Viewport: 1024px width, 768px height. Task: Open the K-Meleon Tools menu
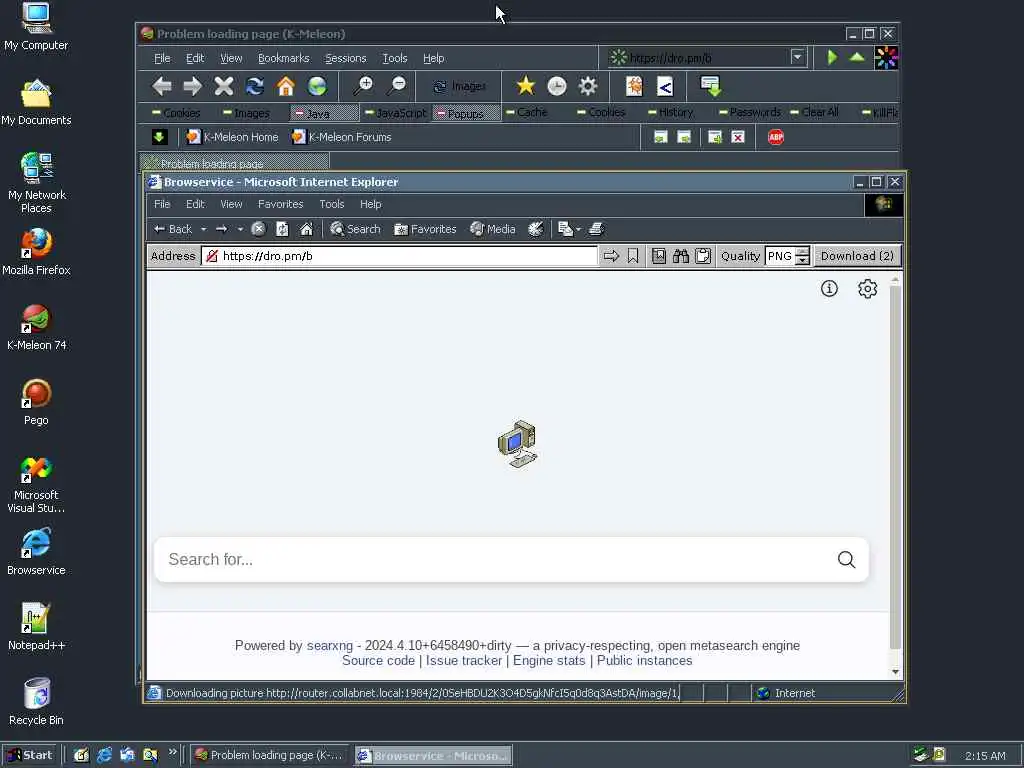pos(394,58)
